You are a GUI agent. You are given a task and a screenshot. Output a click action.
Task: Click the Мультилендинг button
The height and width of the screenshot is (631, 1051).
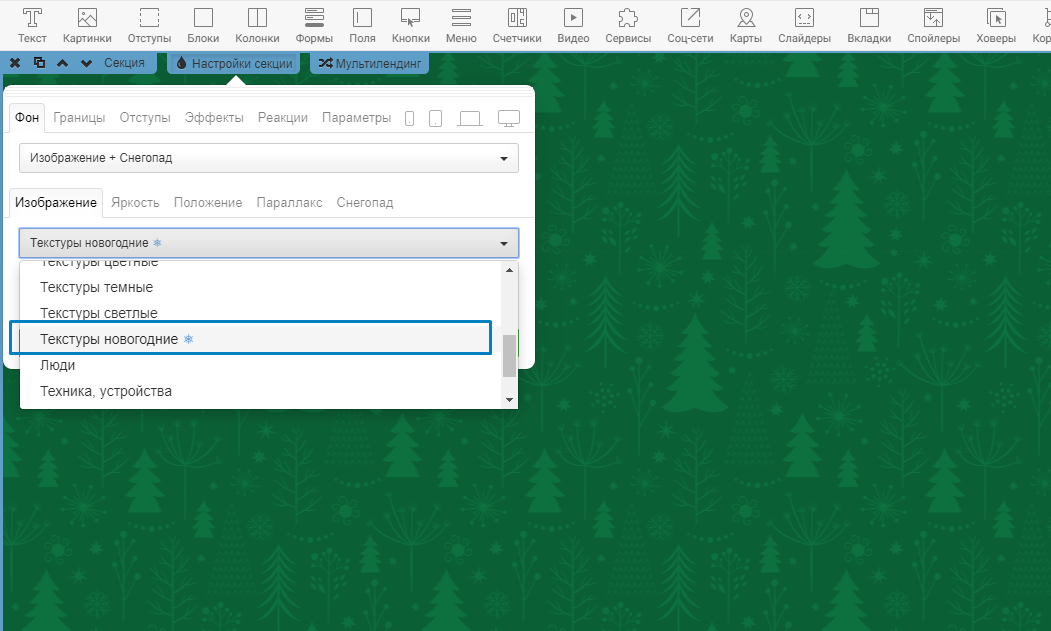(x=370, y=63)
